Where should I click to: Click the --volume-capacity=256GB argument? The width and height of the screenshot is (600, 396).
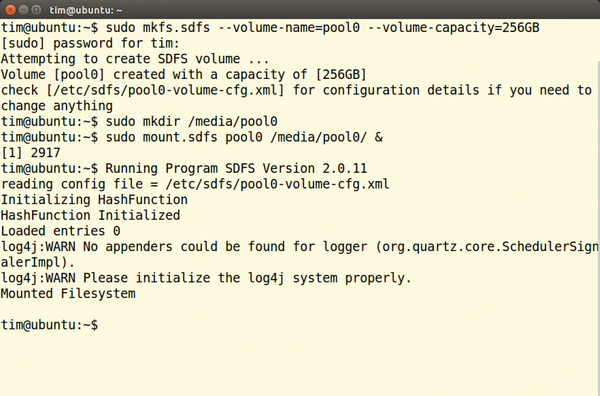[x=453, y=28]
